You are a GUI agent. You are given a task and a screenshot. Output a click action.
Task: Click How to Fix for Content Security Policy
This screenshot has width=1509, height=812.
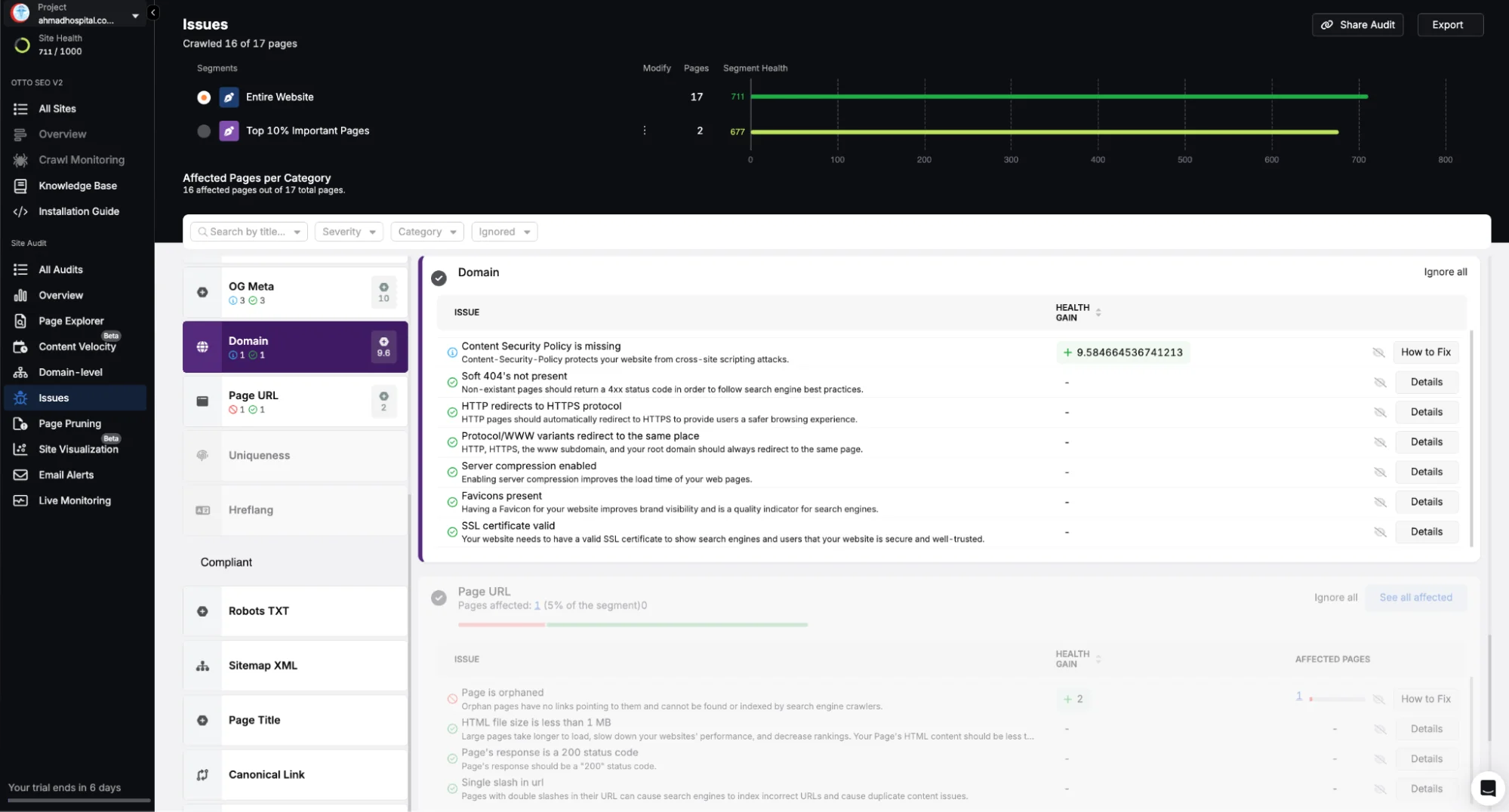click(x=1425, y=352)
